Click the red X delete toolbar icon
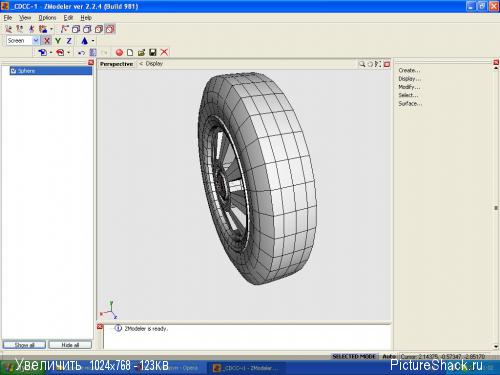This screenshot has height=375, width=500. 164,52
